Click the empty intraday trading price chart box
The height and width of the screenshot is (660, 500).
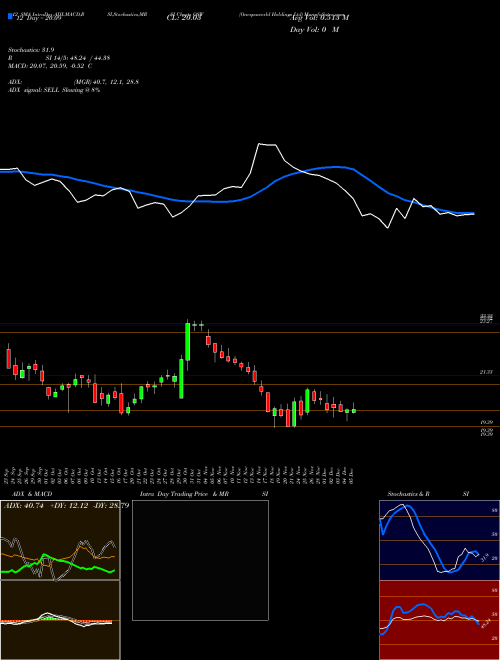[x=200, y=560]
